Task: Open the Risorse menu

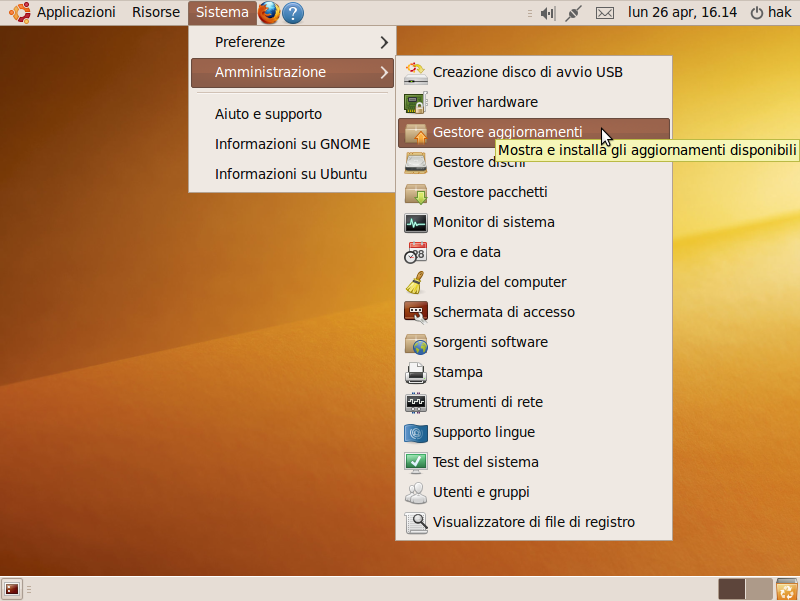Action: (x=156, y=12)
